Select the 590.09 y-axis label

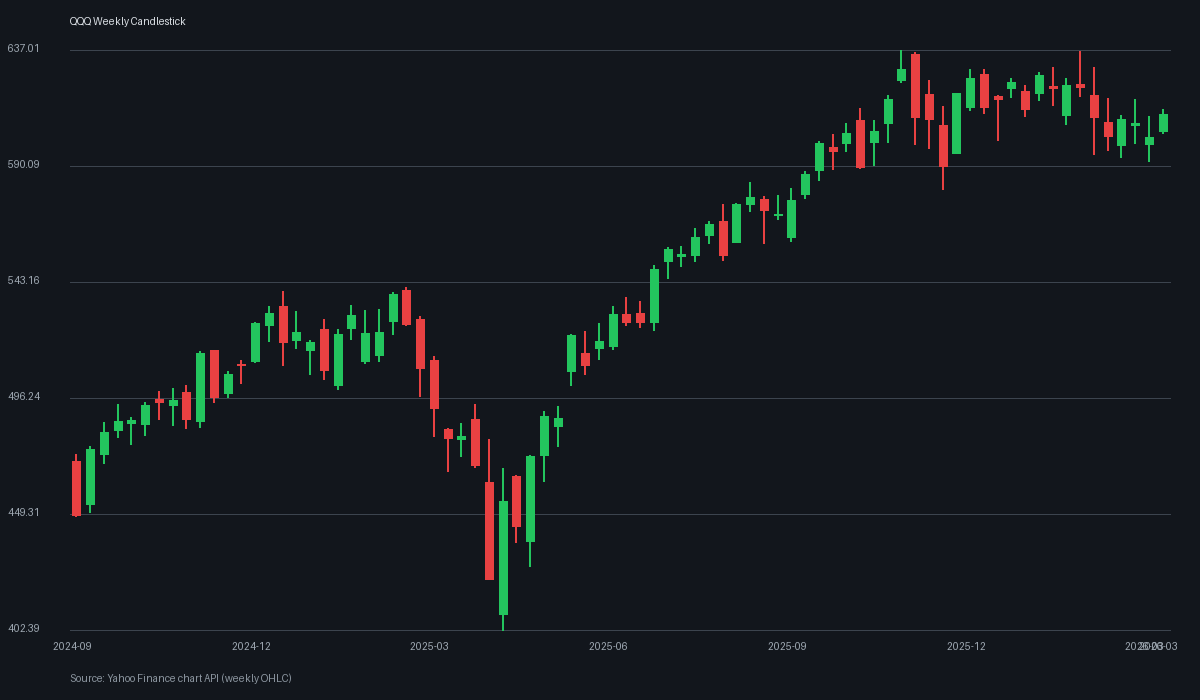coord(23,165)
